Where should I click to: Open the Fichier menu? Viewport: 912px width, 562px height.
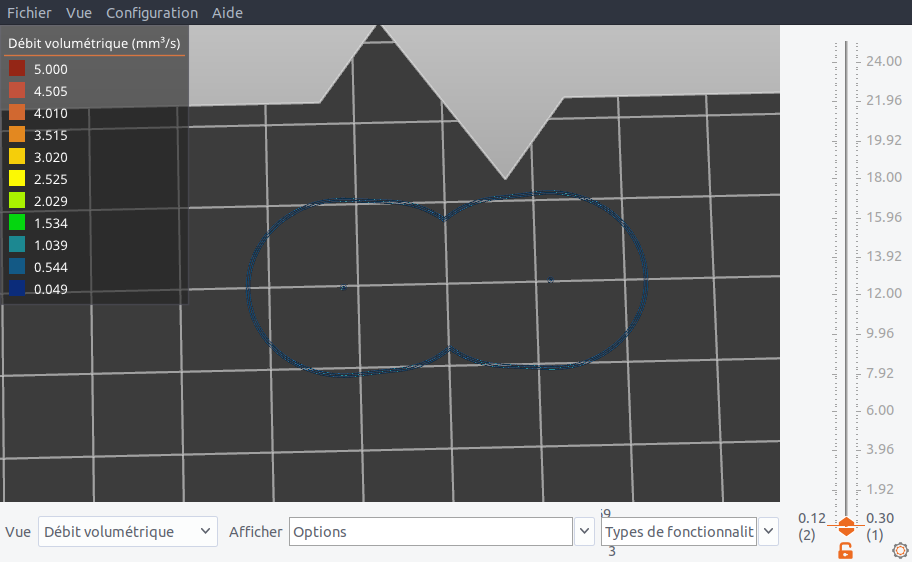pos(29,13)
